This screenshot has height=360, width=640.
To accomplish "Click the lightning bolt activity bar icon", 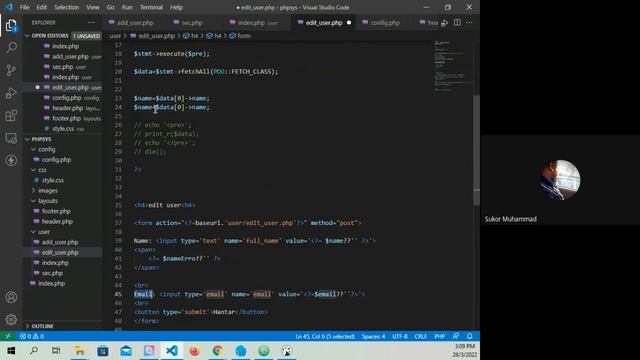I will [x=11, y=160].
